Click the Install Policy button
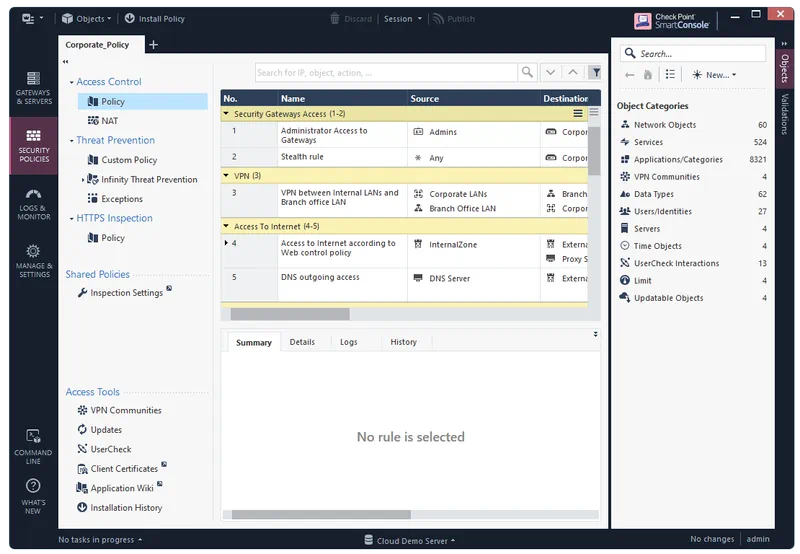 [153, 18]
